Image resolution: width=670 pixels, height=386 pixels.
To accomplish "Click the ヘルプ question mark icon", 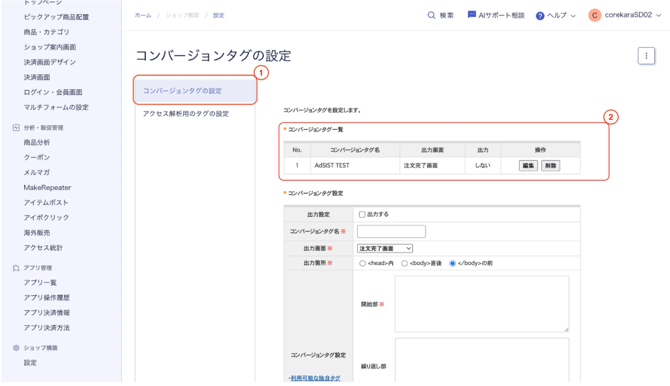I will (x=540, y=16).
